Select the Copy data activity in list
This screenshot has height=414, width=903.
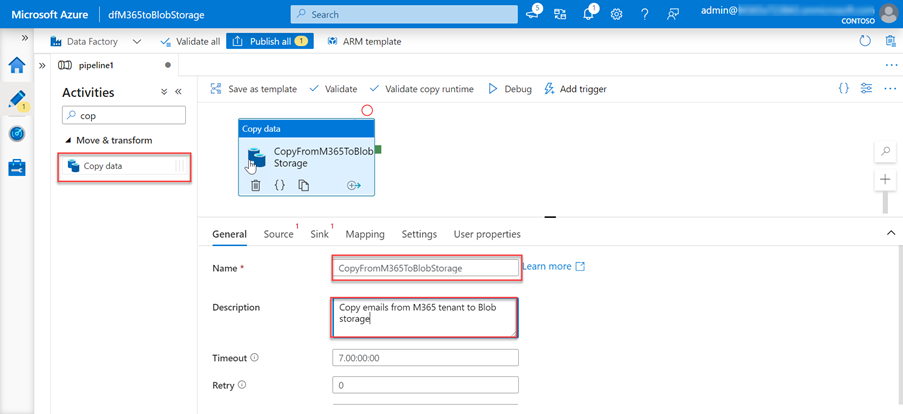pyautogui.click(x=124, y=166)
